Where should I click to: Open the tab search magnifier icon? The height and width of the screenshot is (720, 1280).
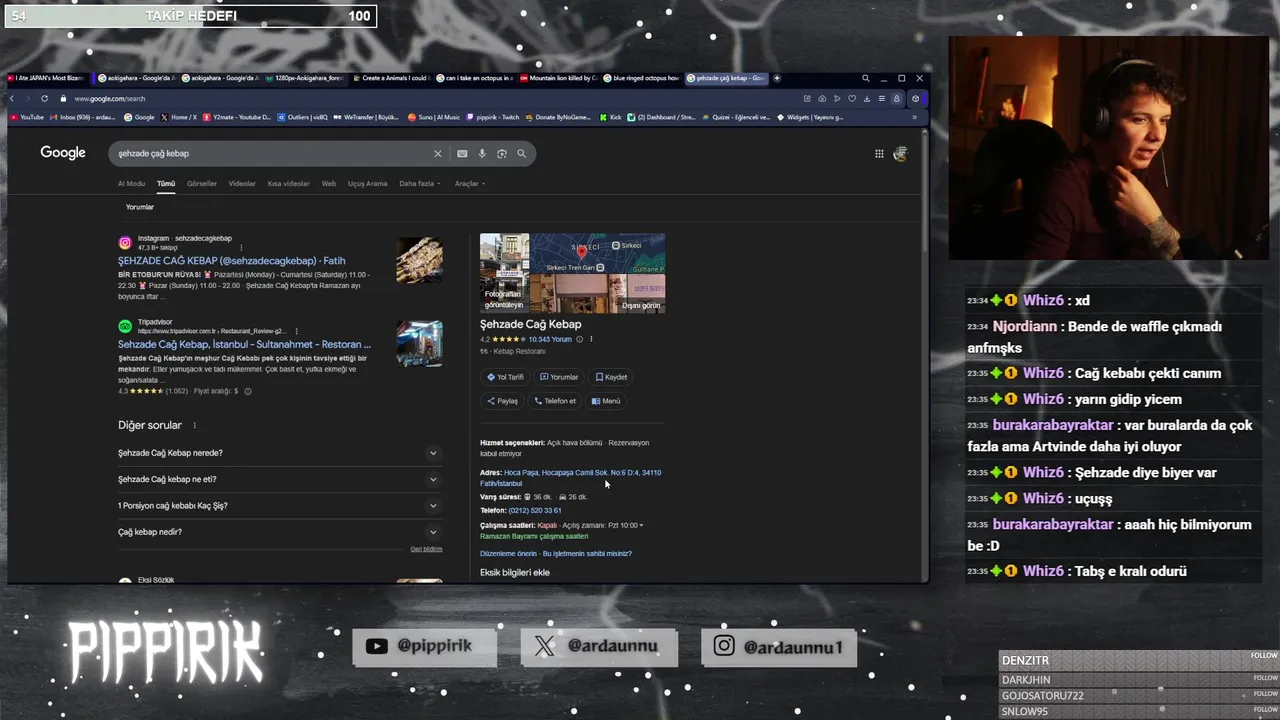(x=866, y=78)
